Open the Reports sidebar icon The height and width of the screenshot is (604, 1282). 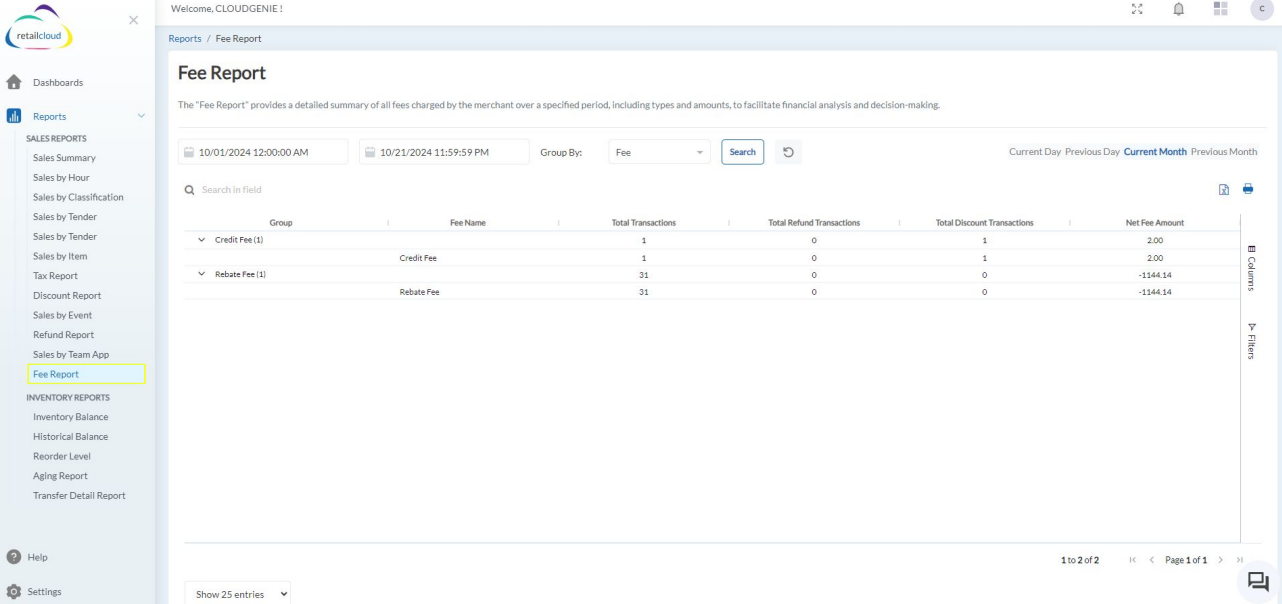[14, 116]
